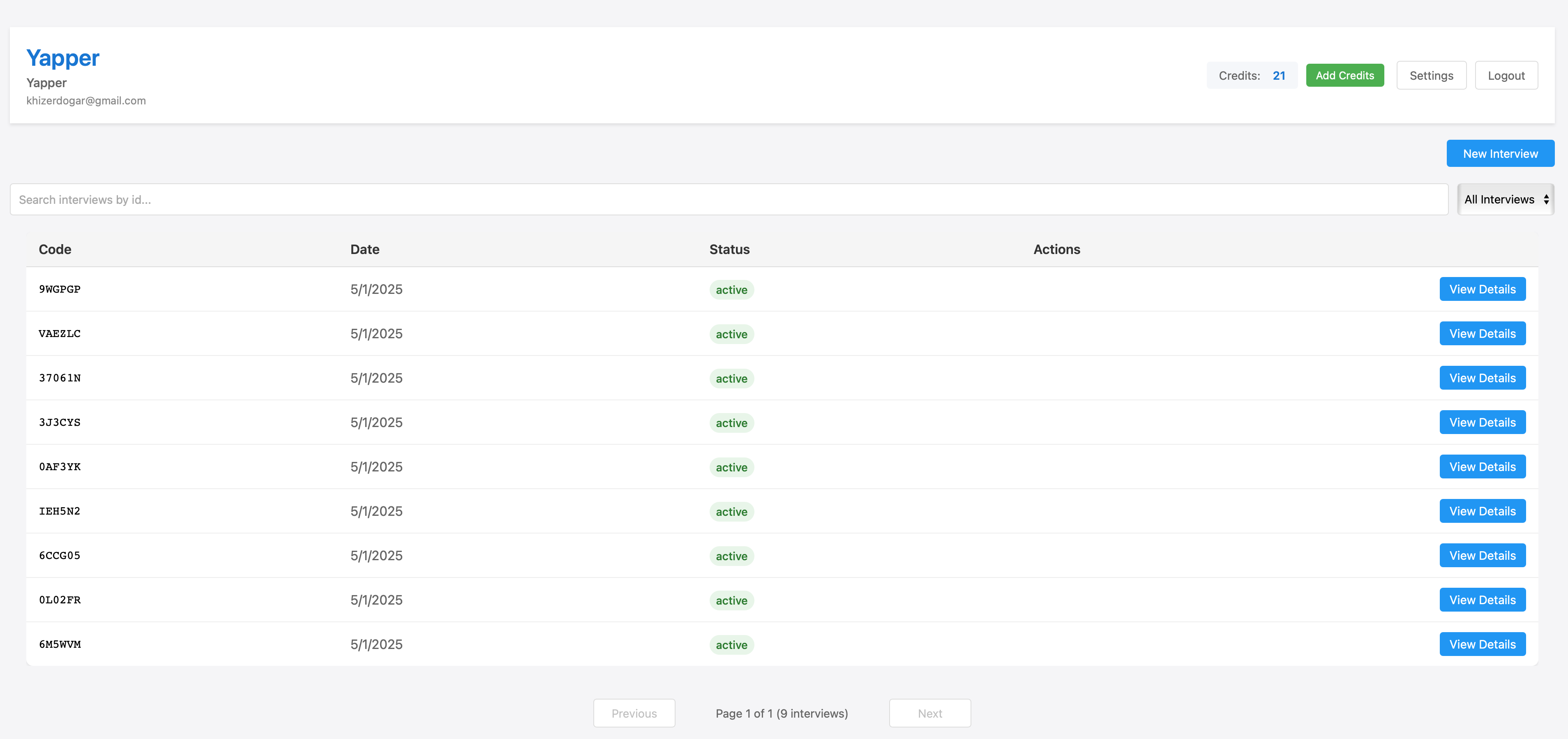This screenshot has width=1568, height=739.
Task: Click the Previous pagination button
Action: tap(634, 713)
